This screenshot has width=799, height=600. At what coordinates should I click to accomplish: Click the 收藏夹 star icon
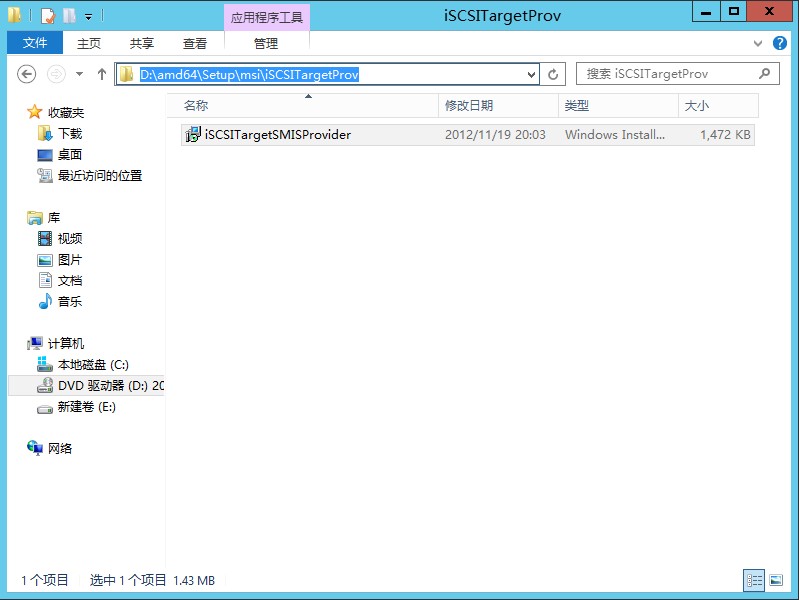tap(34, 112)
